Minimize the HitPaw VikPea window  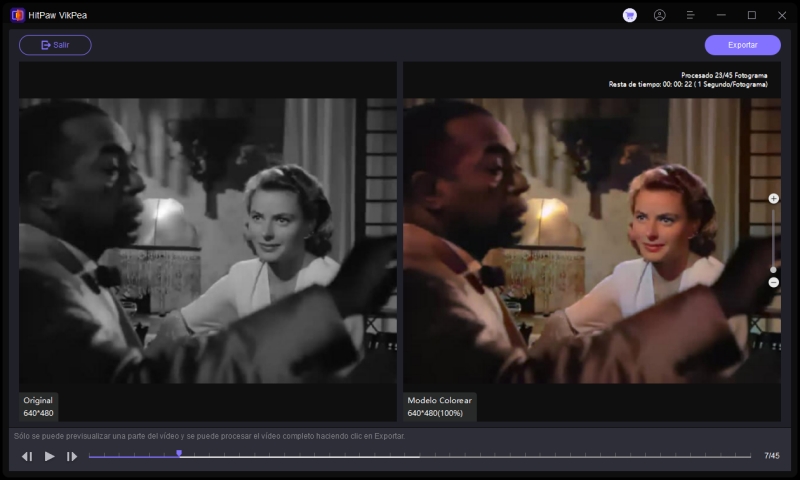point(721,15)
